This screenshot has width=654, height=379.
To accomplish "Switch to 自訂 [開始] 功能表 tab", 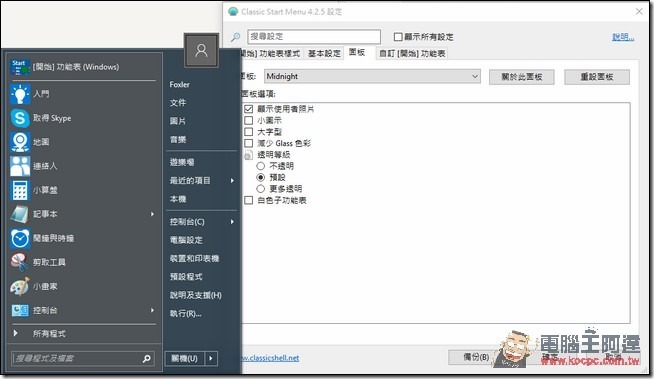I will [x=412, y=53].
